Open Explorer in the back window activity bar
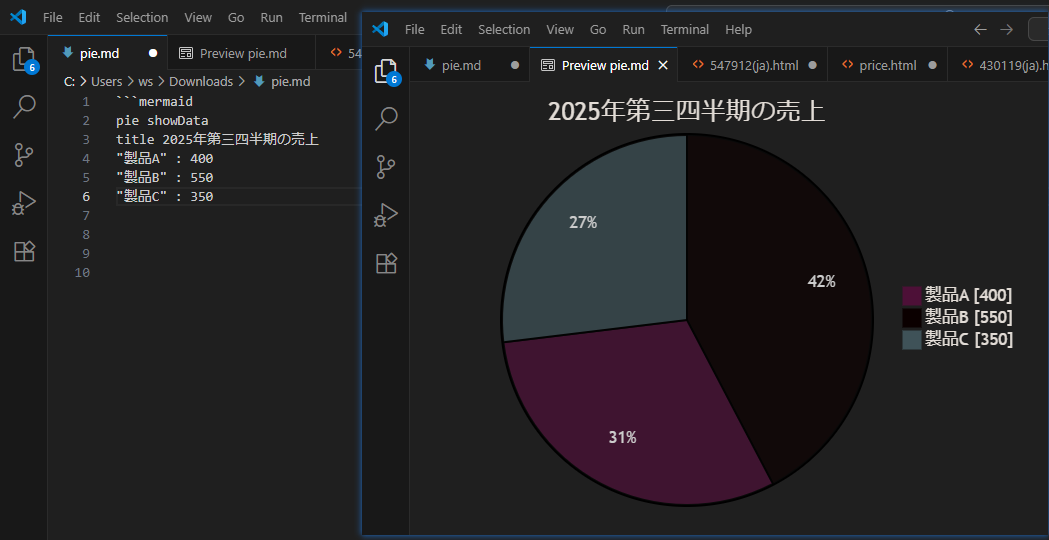 coord(24,60)
